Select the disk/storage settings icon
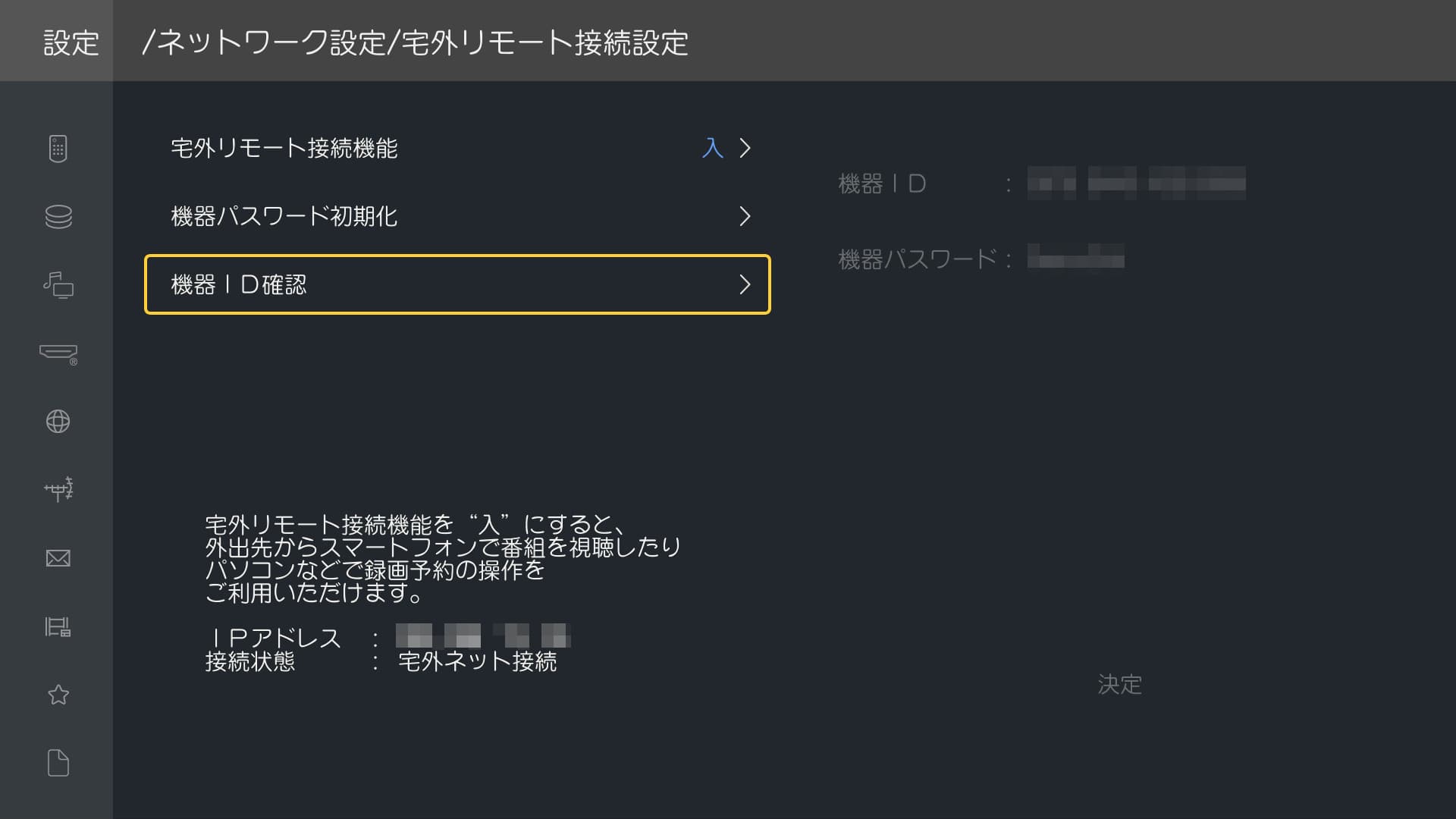1456x819 pixels. pyautogui.click(x=58, y=217)
